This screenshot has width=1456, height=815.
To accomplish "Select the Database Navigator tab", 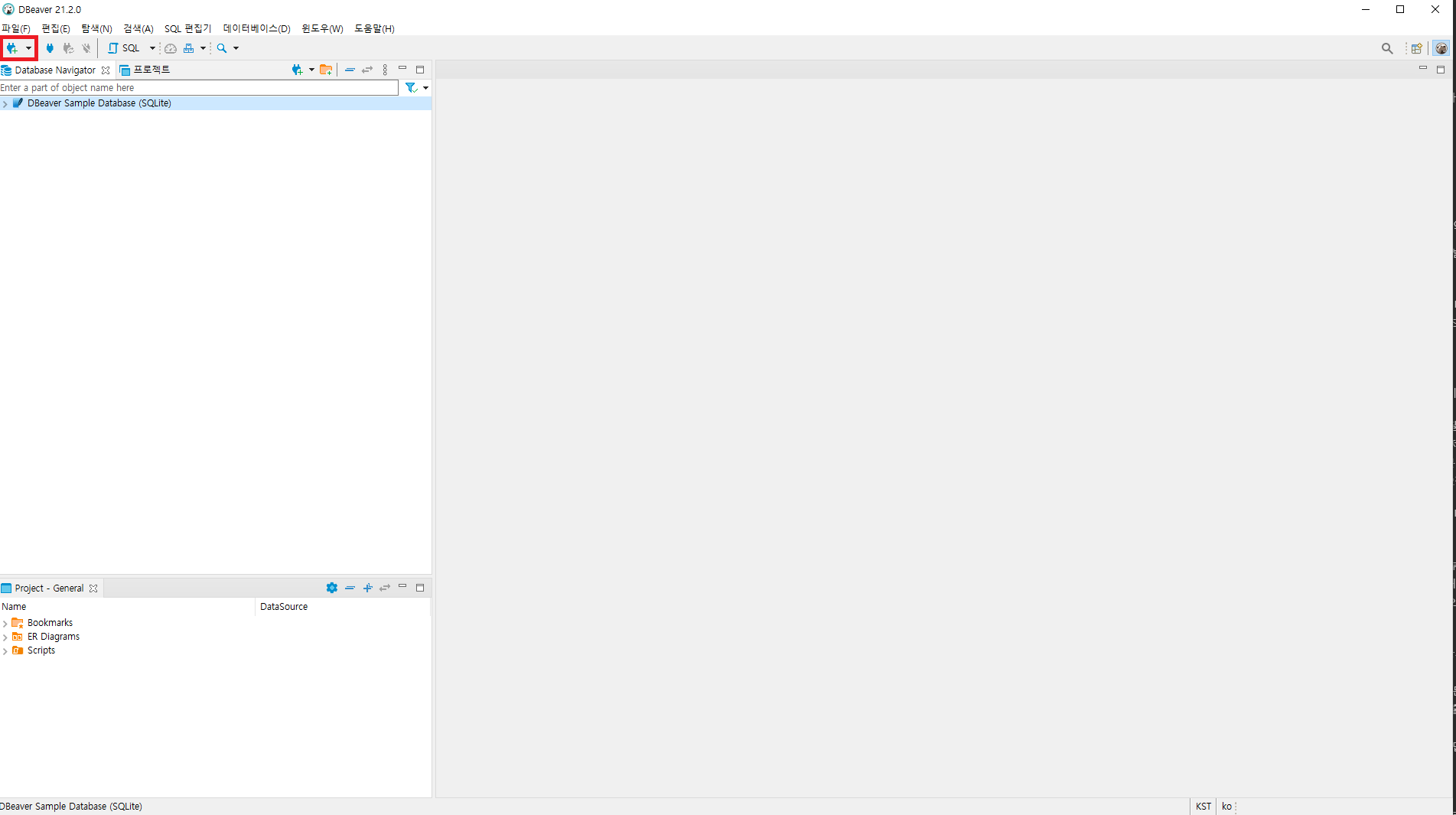I will 55,70.
